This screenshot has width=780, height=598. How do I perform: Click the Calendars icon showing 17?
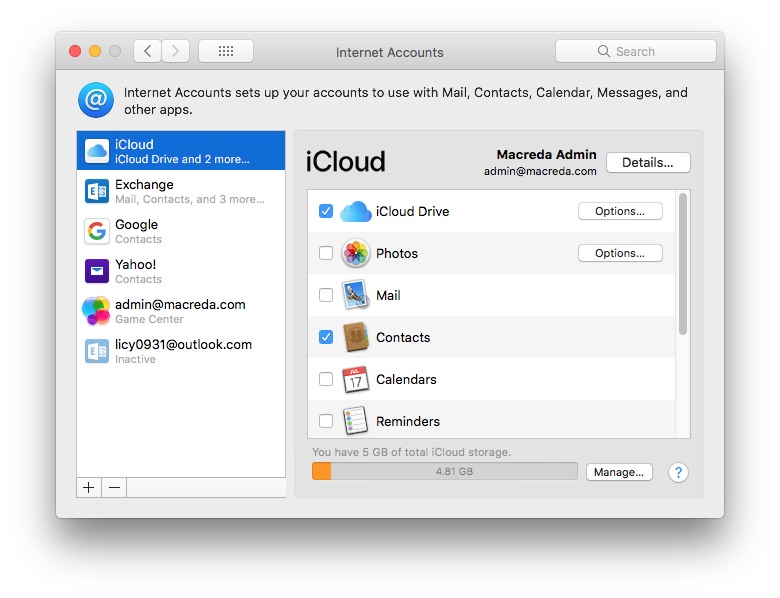pyautogui.click(x=356, y=379)
